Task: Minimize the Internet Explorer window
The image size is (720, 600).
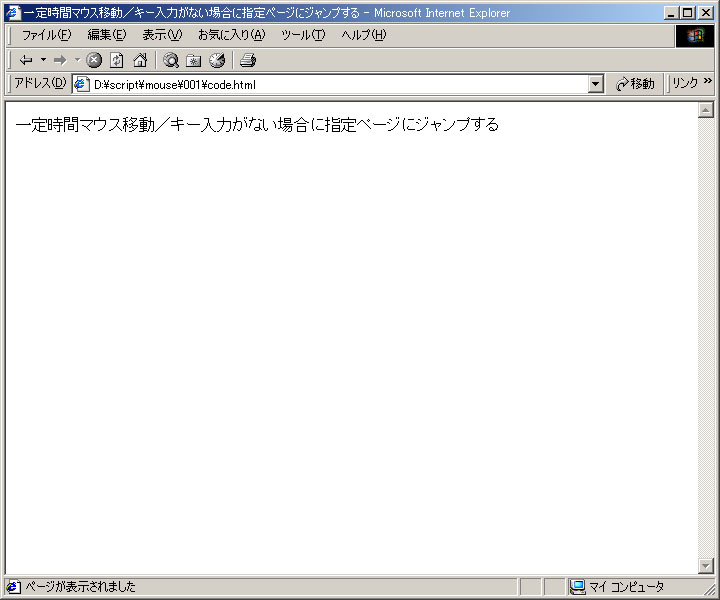Action: 671,13
